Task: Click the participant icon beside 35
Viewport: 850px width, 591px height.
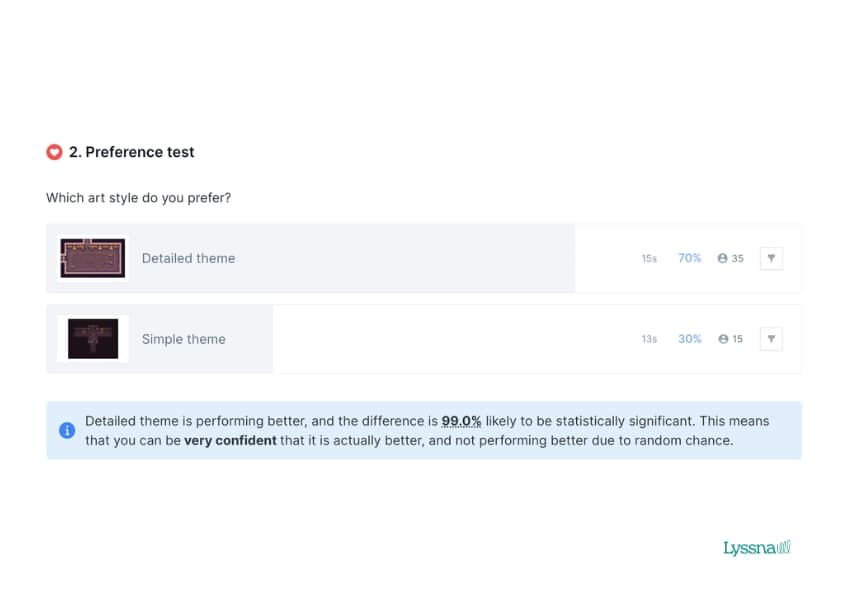Action: pos(722,258)
